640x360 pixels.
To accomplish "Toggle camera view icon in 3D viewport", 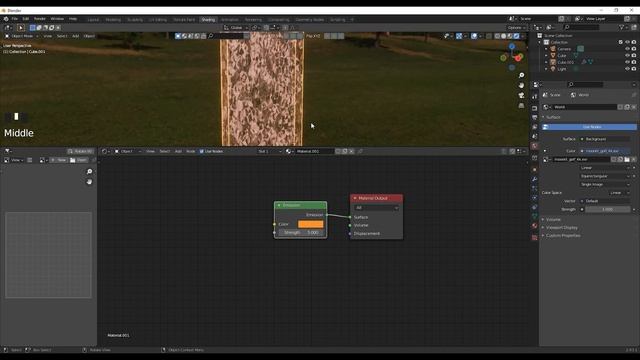I will tap(521, 95).
